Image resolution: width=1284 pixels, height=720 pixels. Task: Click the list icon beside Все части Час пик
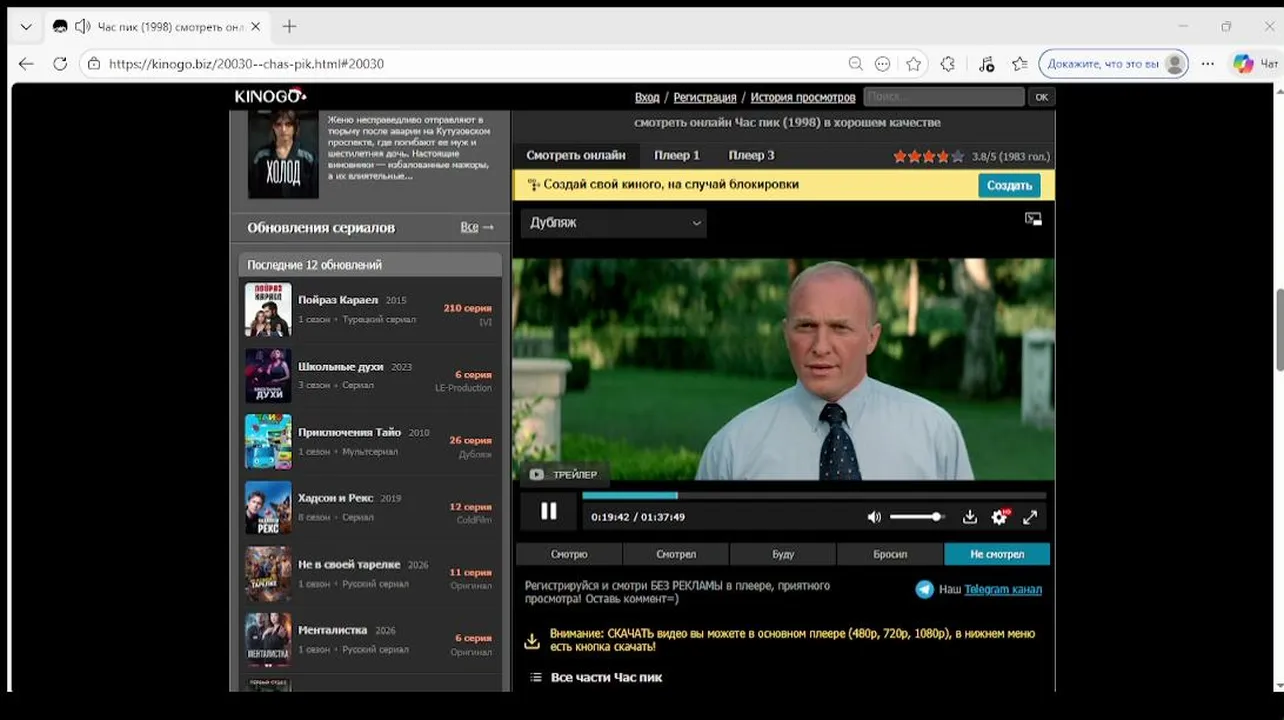coord(535,677)
